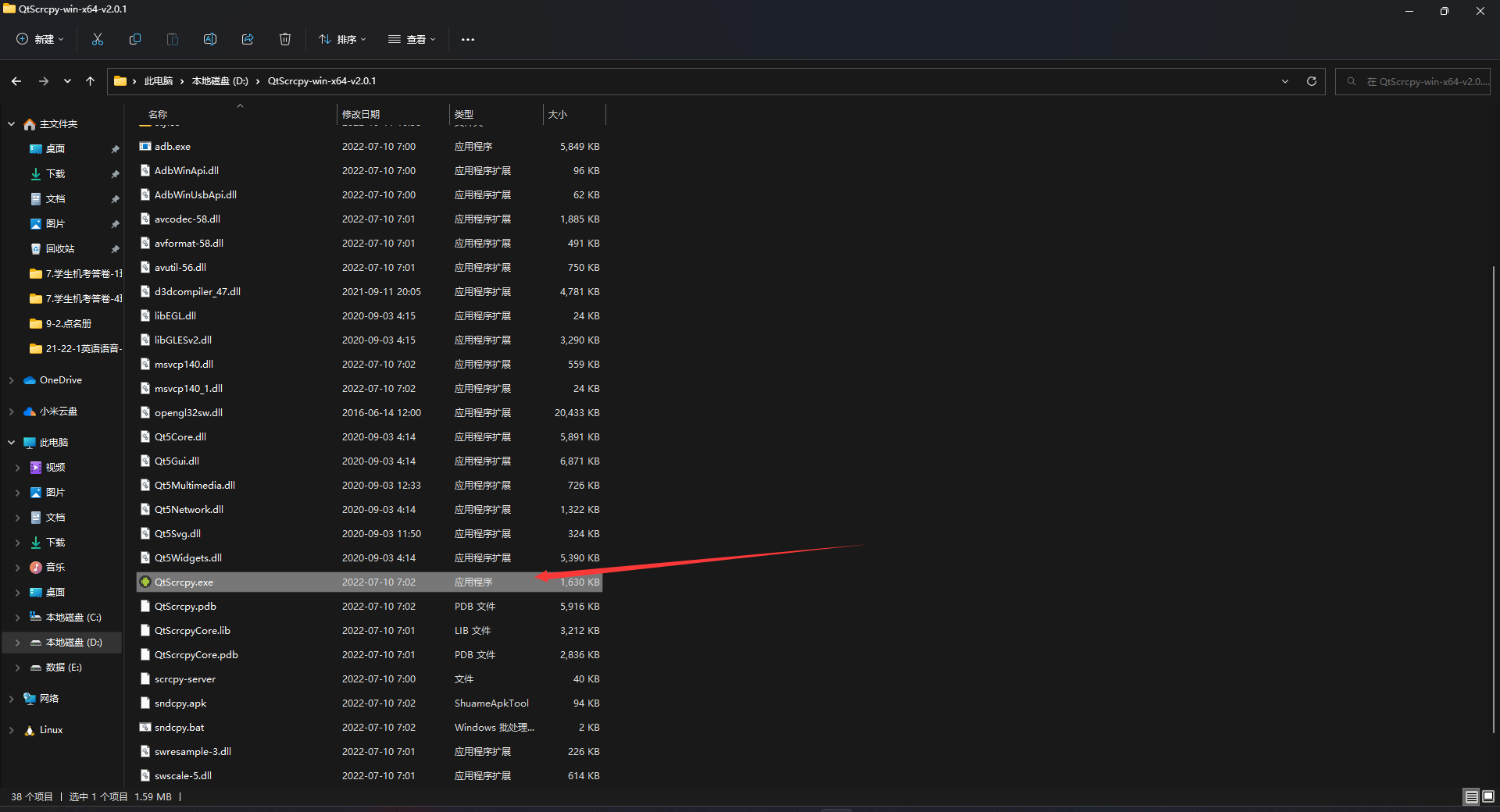Go forward with the right arrow
Screen dimensions: 1500x812
click(44, 81)
